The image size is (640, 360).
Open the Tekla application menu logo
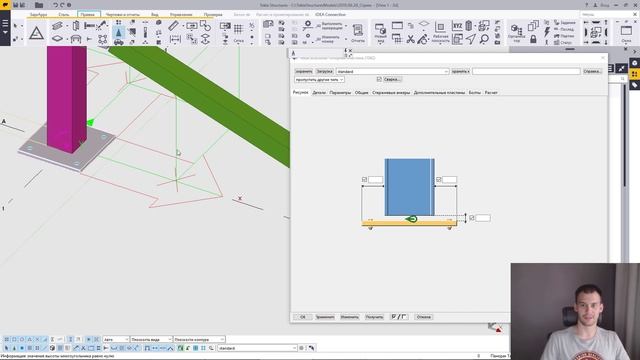(5, 5)
